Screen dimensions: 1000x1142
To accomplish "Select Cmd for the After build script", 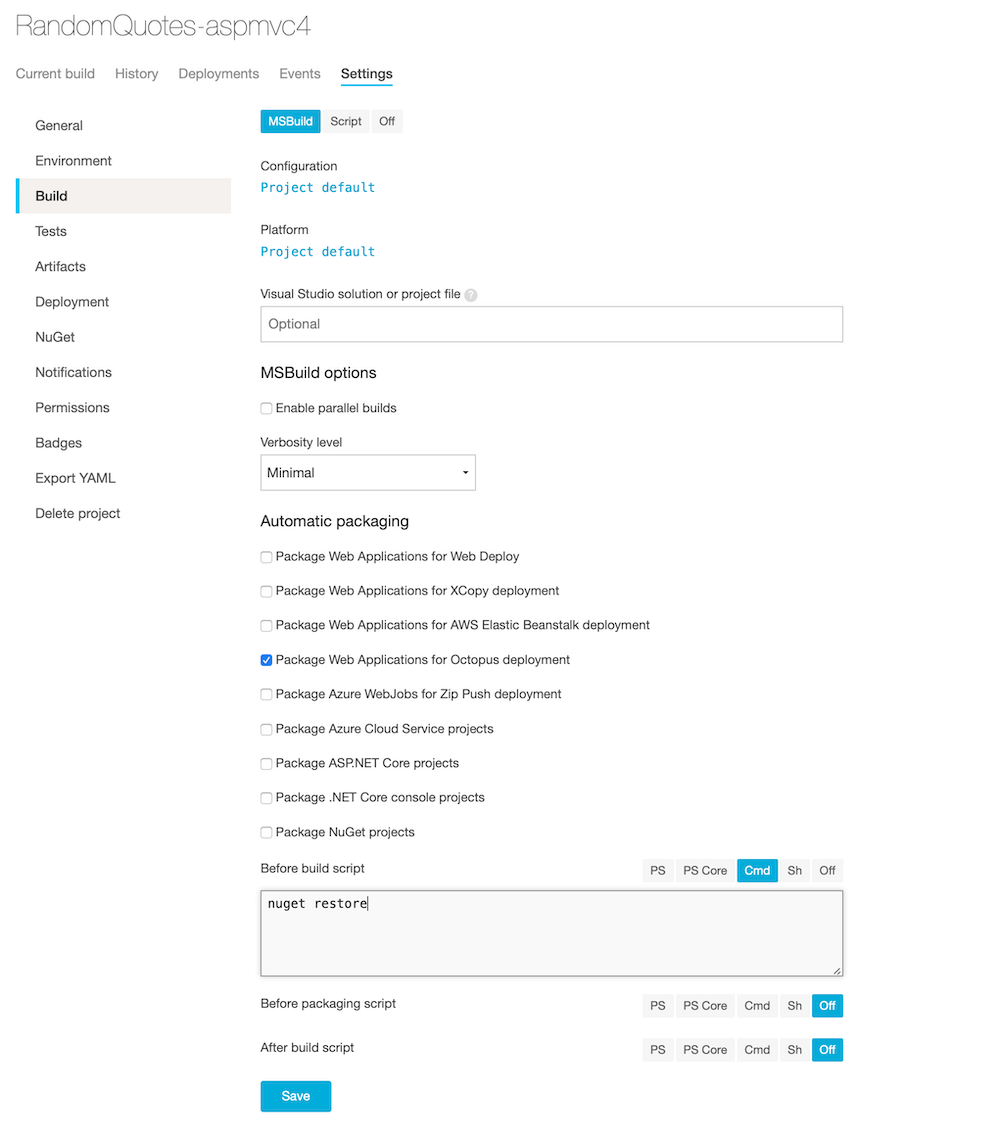I will click(757, 1049).
